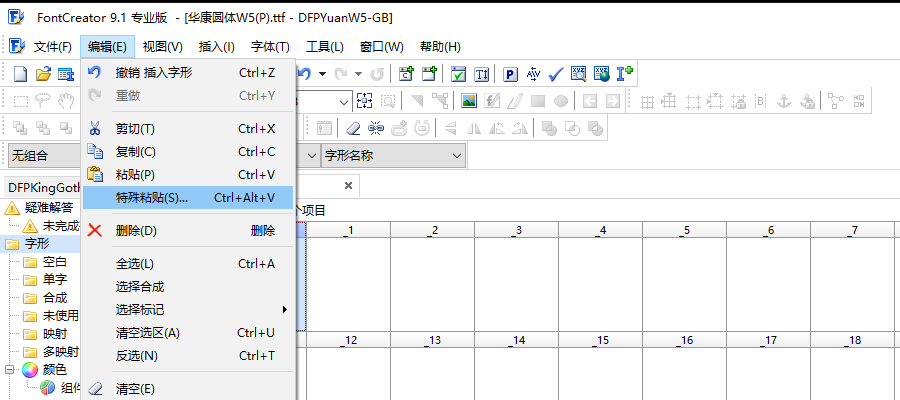Open the 插入(I) menu
This screenshot has height=400, width=900.
[216, 47]
